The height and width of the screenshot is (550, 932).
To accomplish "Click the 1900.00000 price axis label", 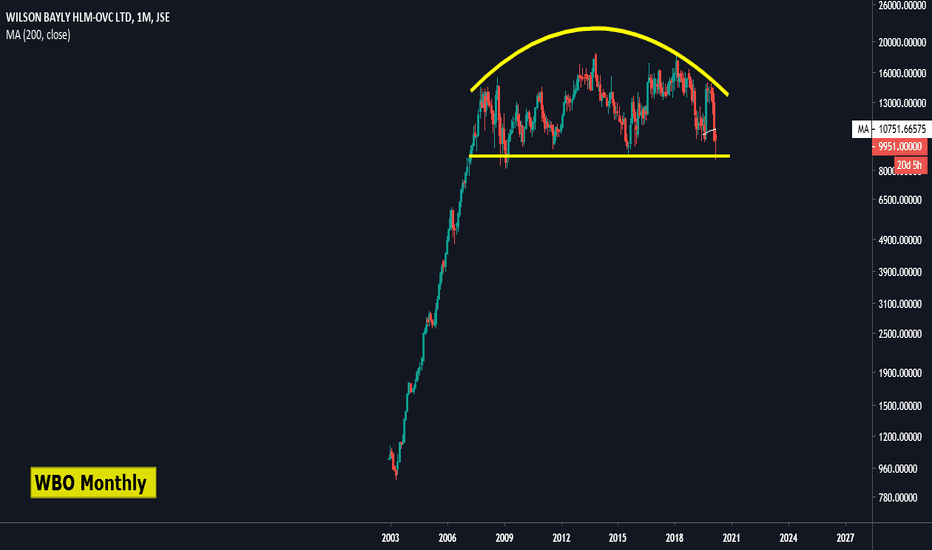I will (900, 373).
